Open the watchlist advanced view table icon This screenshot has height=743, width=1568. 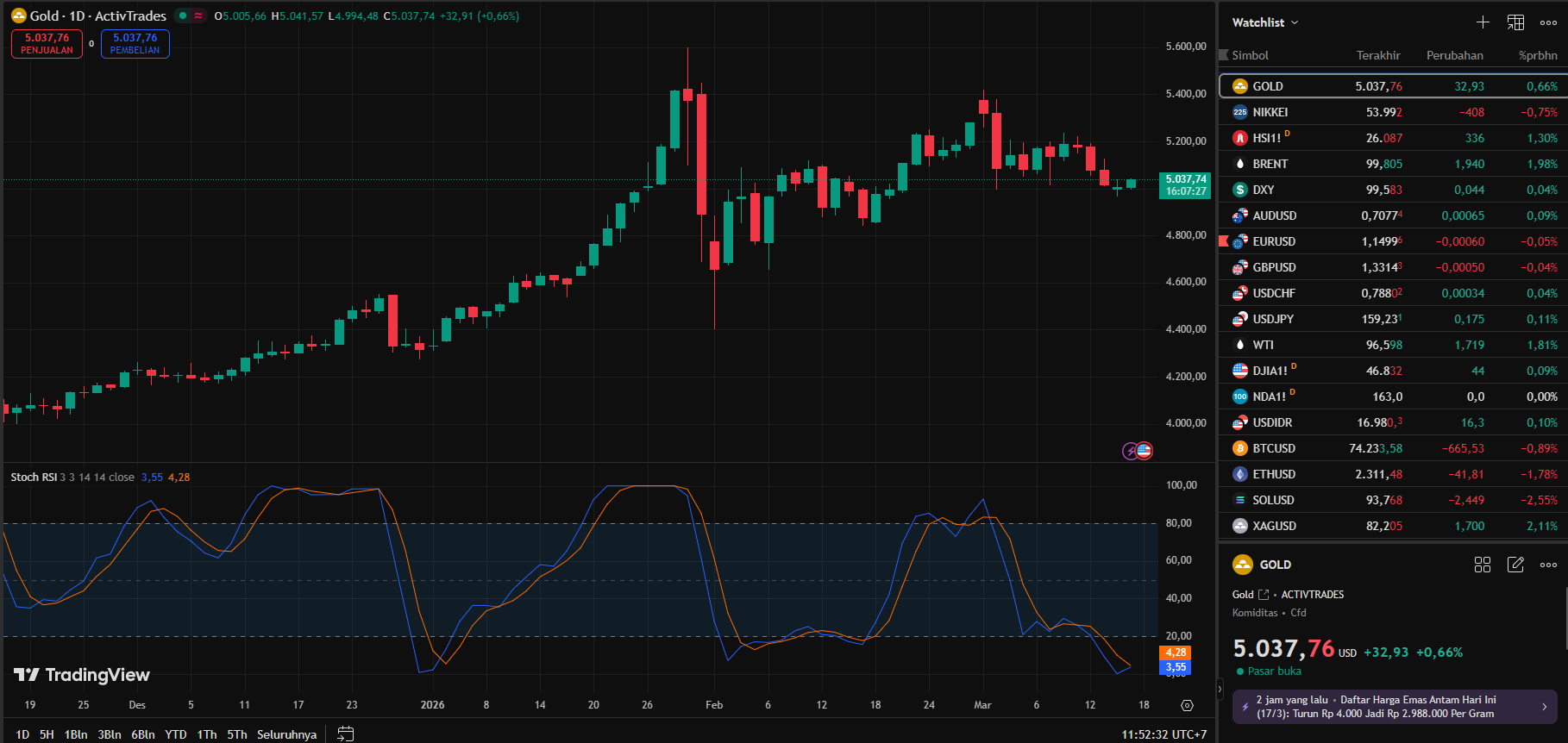pos(1515,22)
